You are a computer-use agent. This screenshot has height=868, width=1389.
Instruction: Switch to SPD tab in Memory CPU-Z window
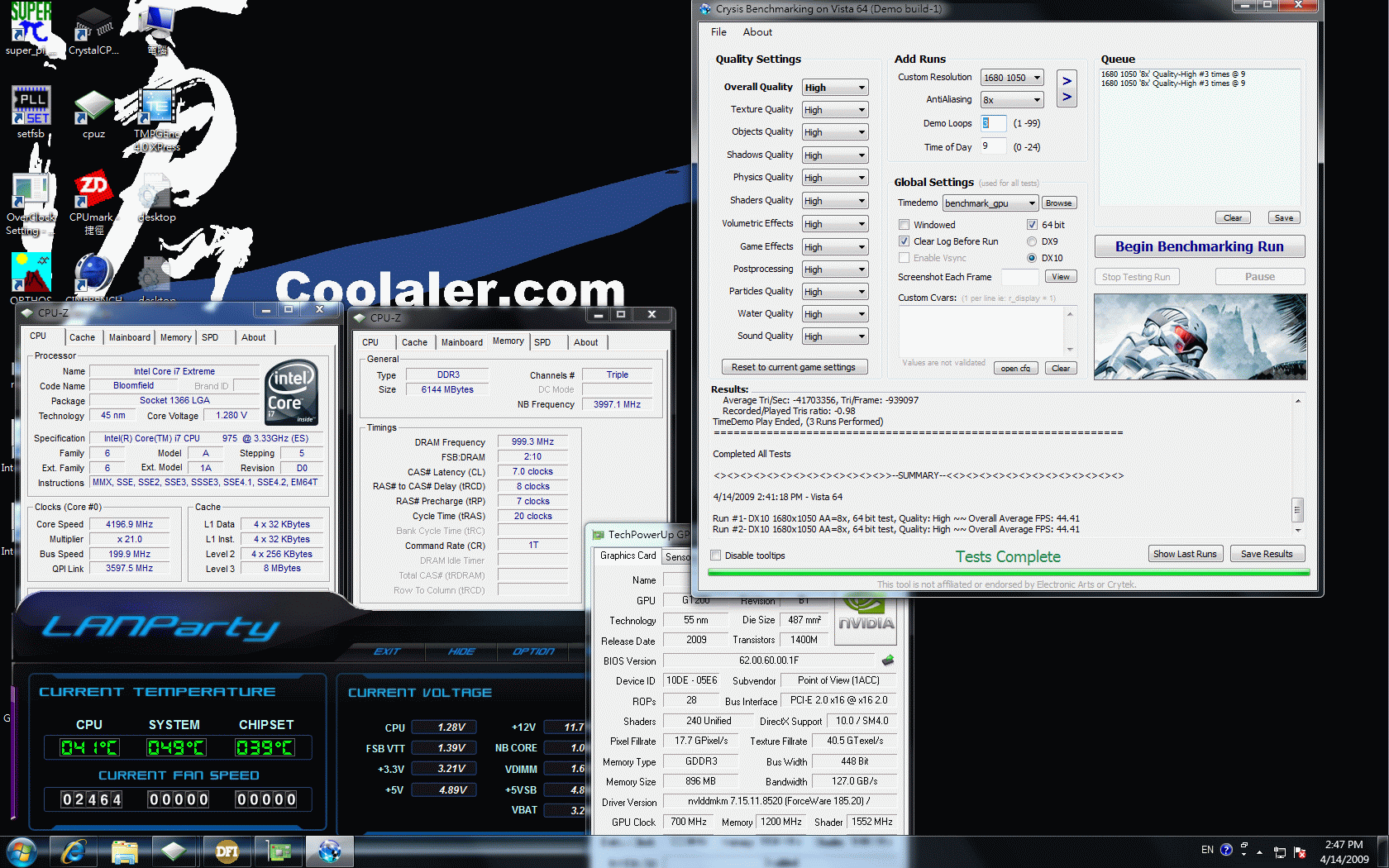542,342
